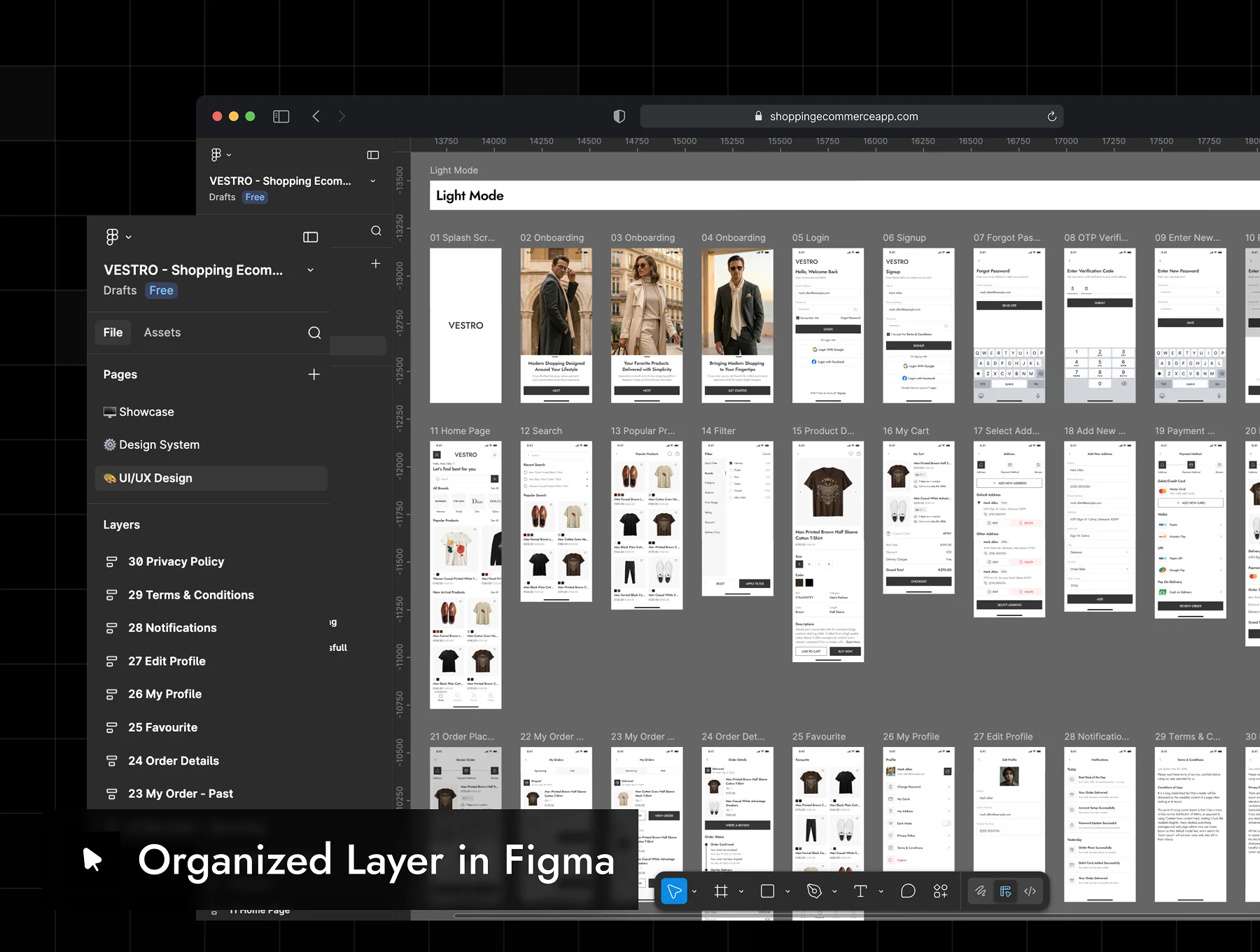The height and width of the screenshot is (952, 1260).
Task: Toggle Dev Mode code icon
Action: (1030, 891)
